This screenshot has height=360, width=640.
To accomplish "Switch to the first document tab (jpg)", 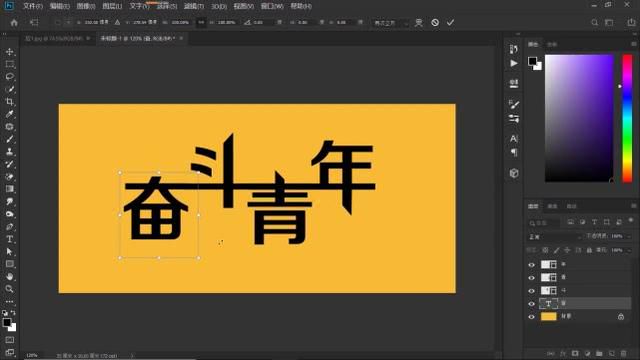I will tap(53, 38).
